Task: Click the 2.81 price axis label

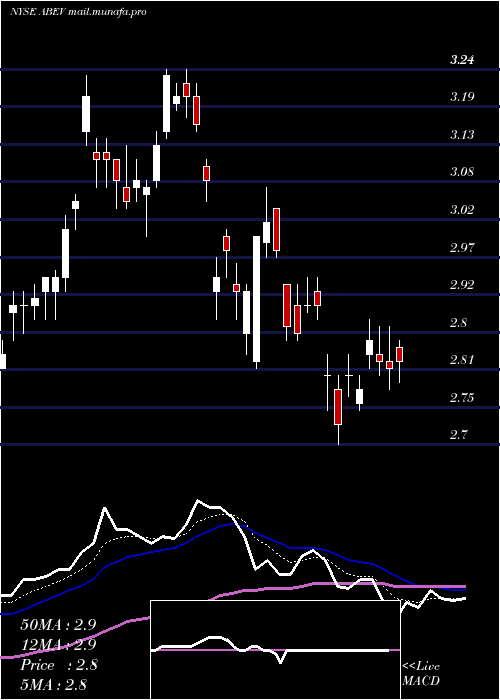Action: (462, 360)
